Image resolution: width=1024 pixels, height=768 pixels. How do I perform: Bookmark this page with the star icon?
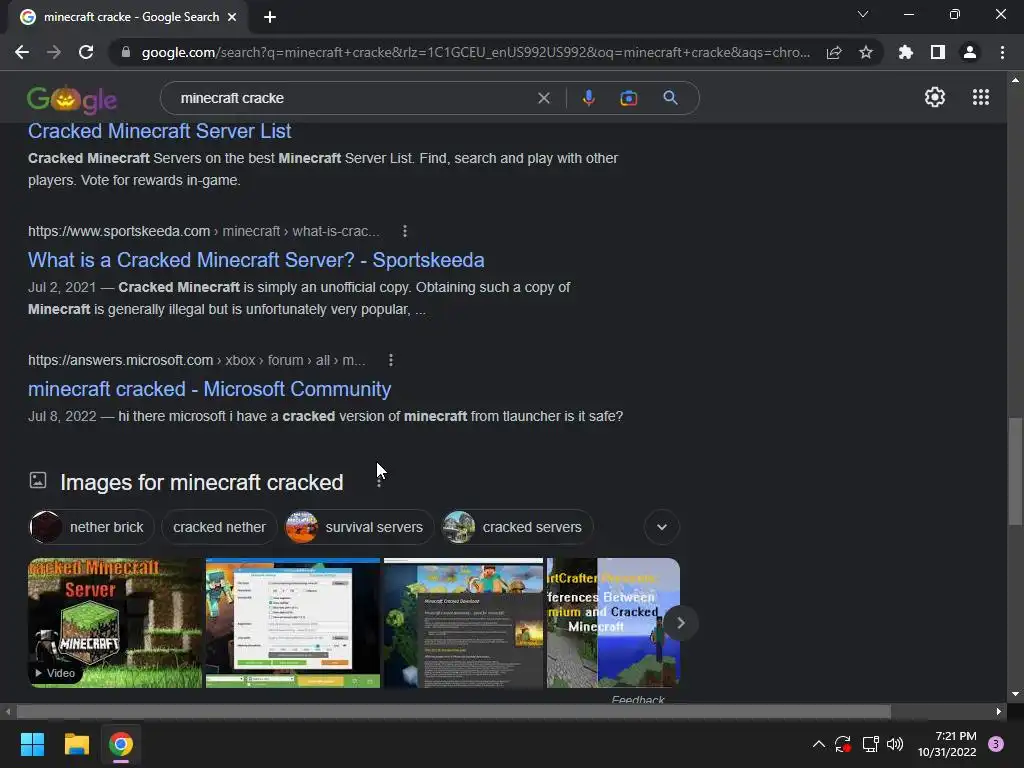[x=866, y=52]
